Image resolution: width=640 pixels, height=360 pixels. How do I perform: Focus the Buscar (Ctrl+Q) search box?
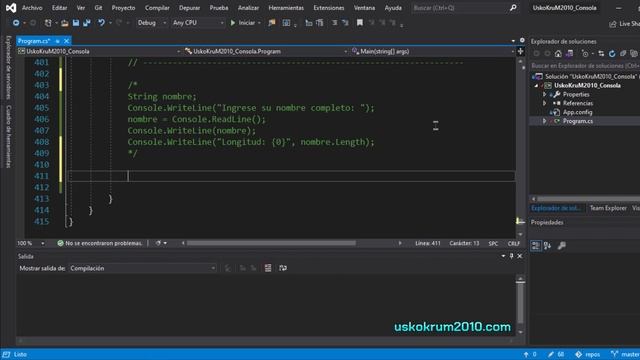tap(464, 8)
